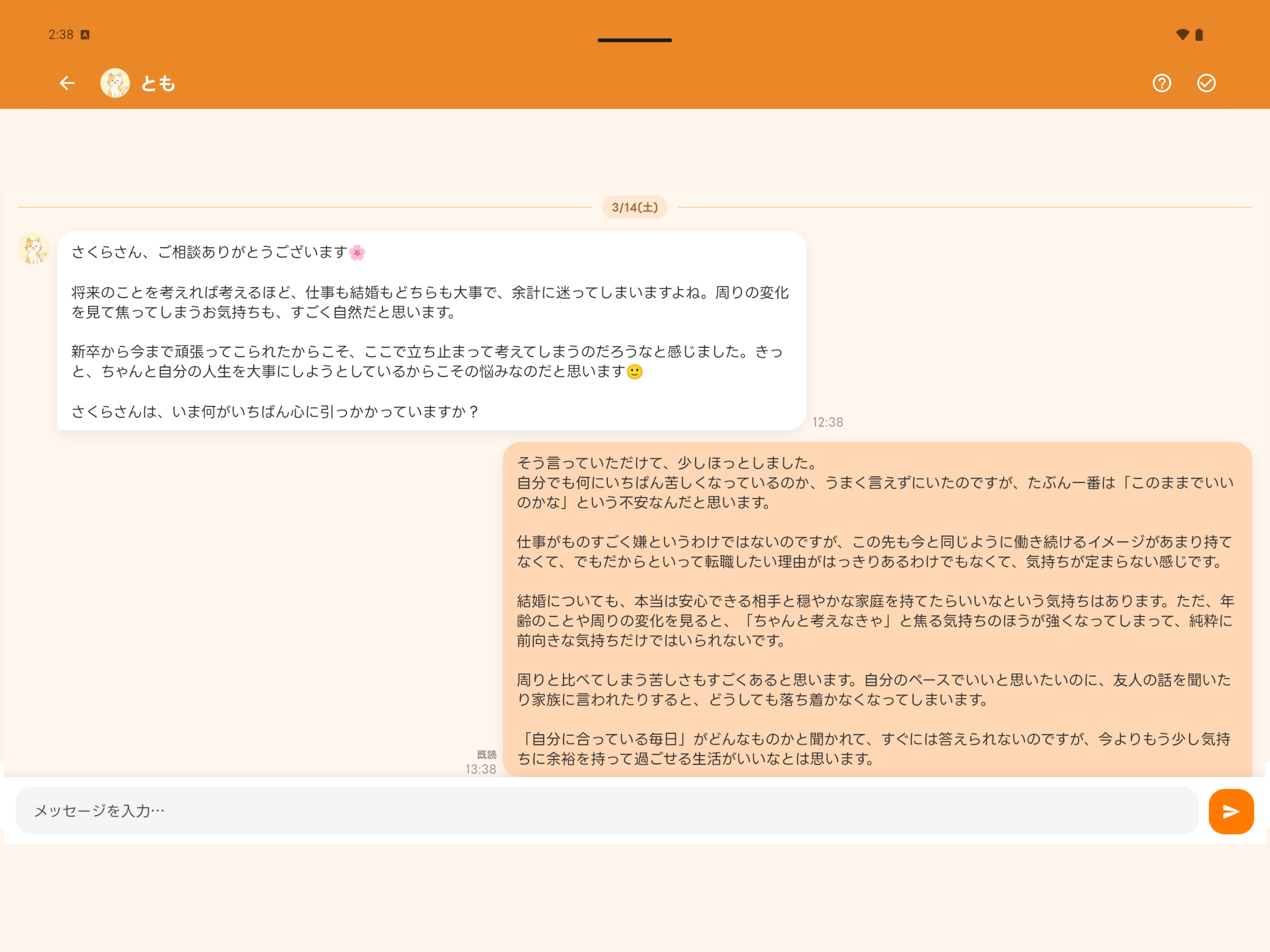
Task: Tap the paragraph starting 周りと比べてしまう苦しさ
Action: point(874,690)
